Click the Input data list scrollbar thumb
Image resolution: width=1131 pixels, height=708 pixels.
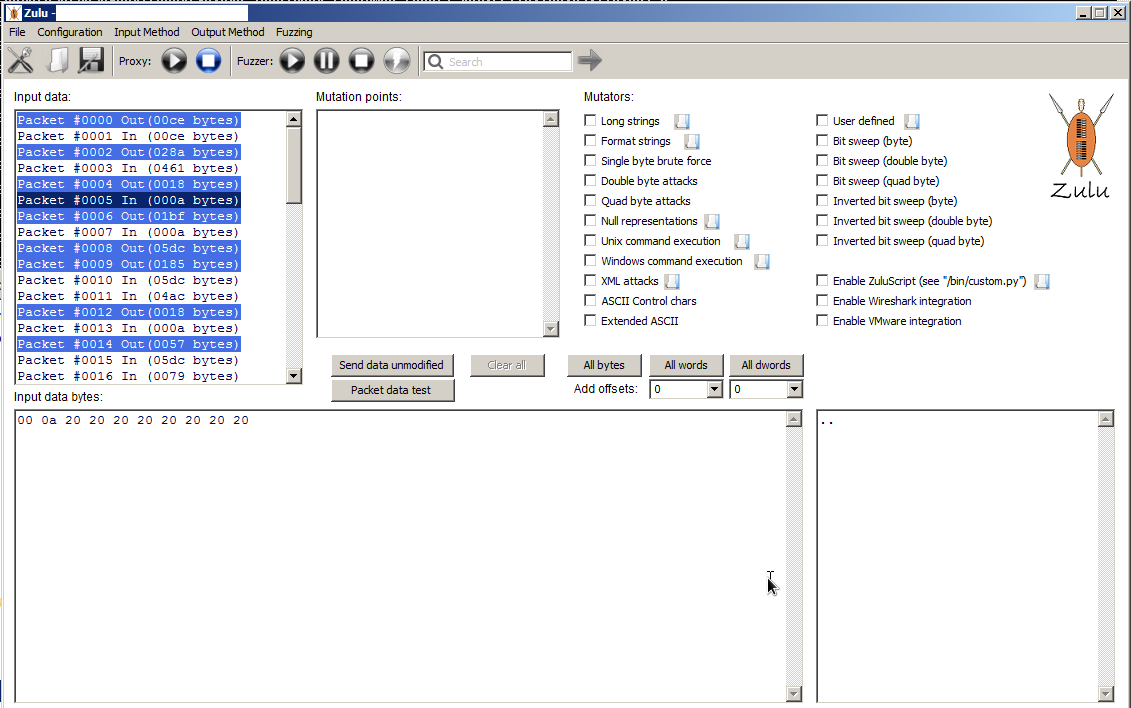(294, 166)
